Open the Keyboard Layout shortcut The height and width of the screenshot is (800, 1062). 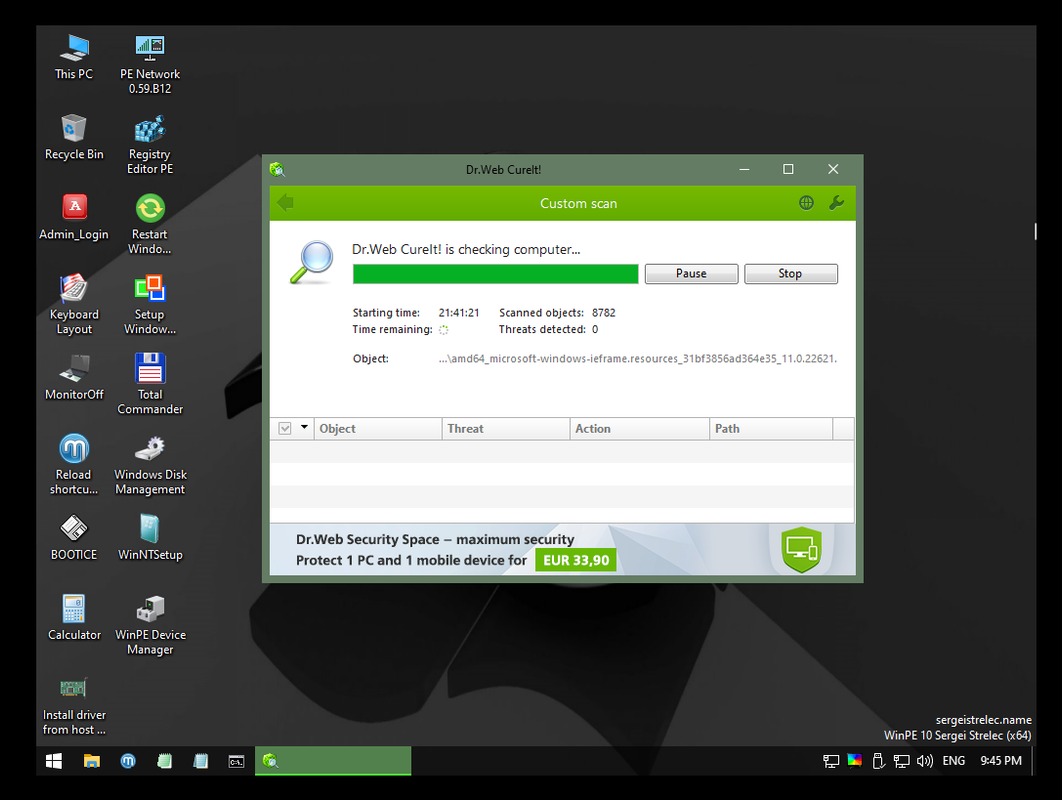pyautogui.click(x=74, y=305)
